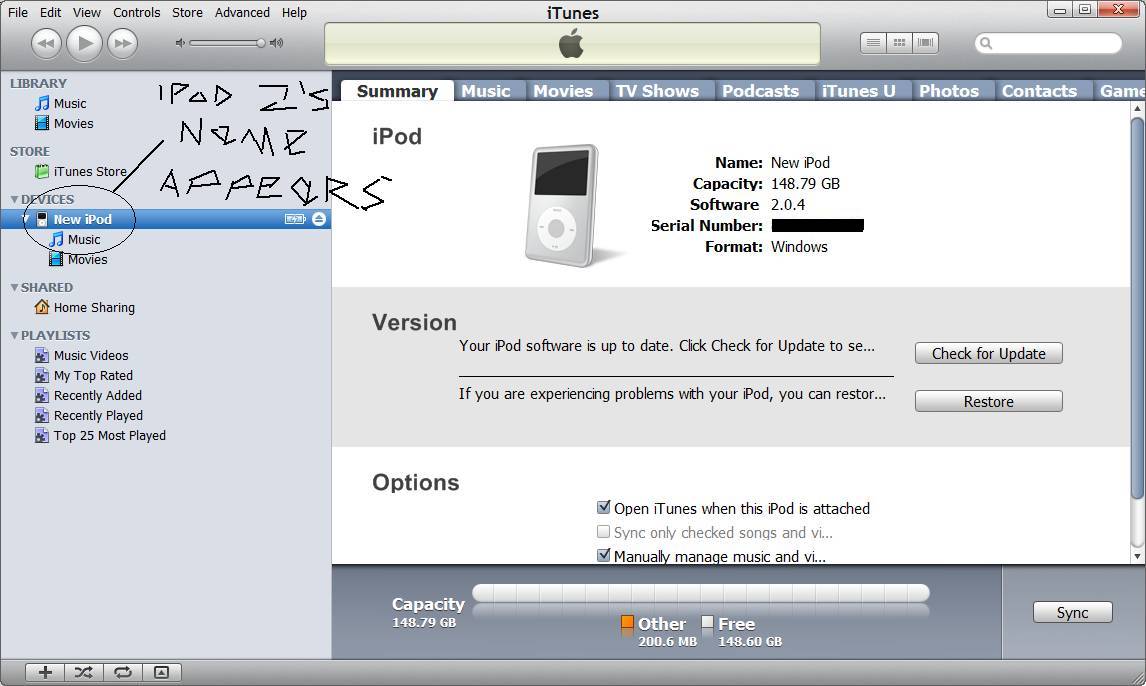Viewport: 1146px width, 686px height.
Task: Click the Restore button
Action: click(989, 401)
